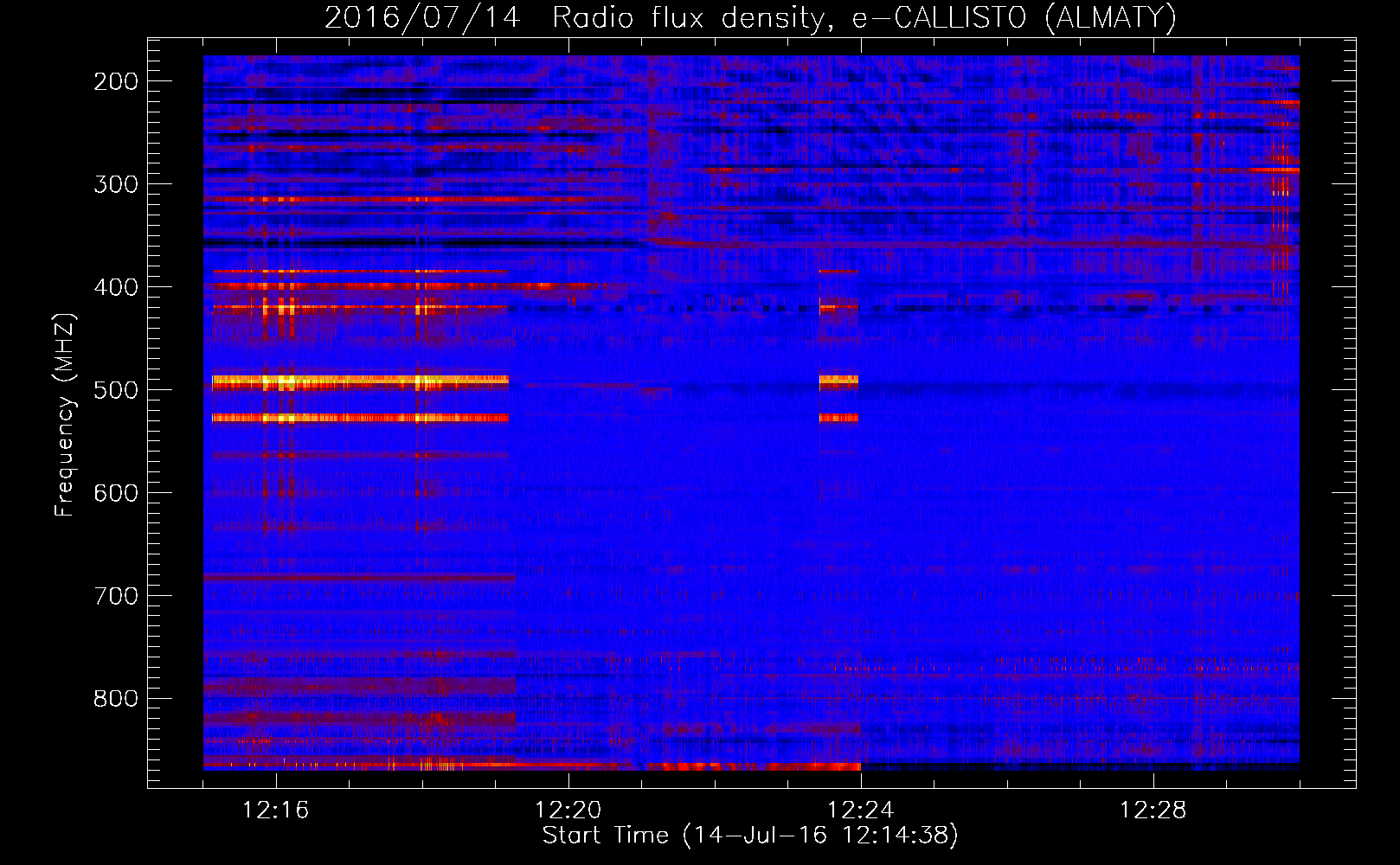Click the 700 frequency tick label

115,596
